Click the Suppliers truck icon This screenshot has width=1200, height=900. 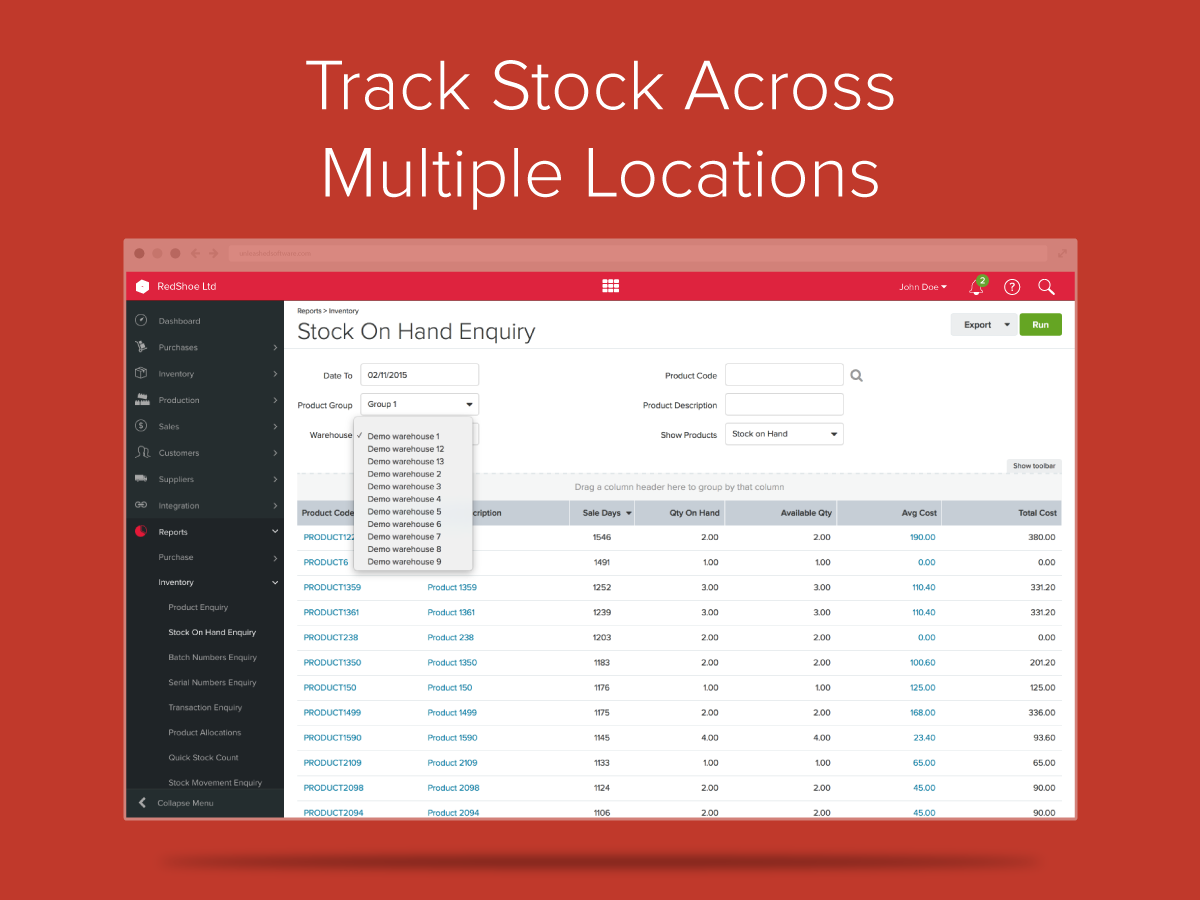click(x=141, y=479)
